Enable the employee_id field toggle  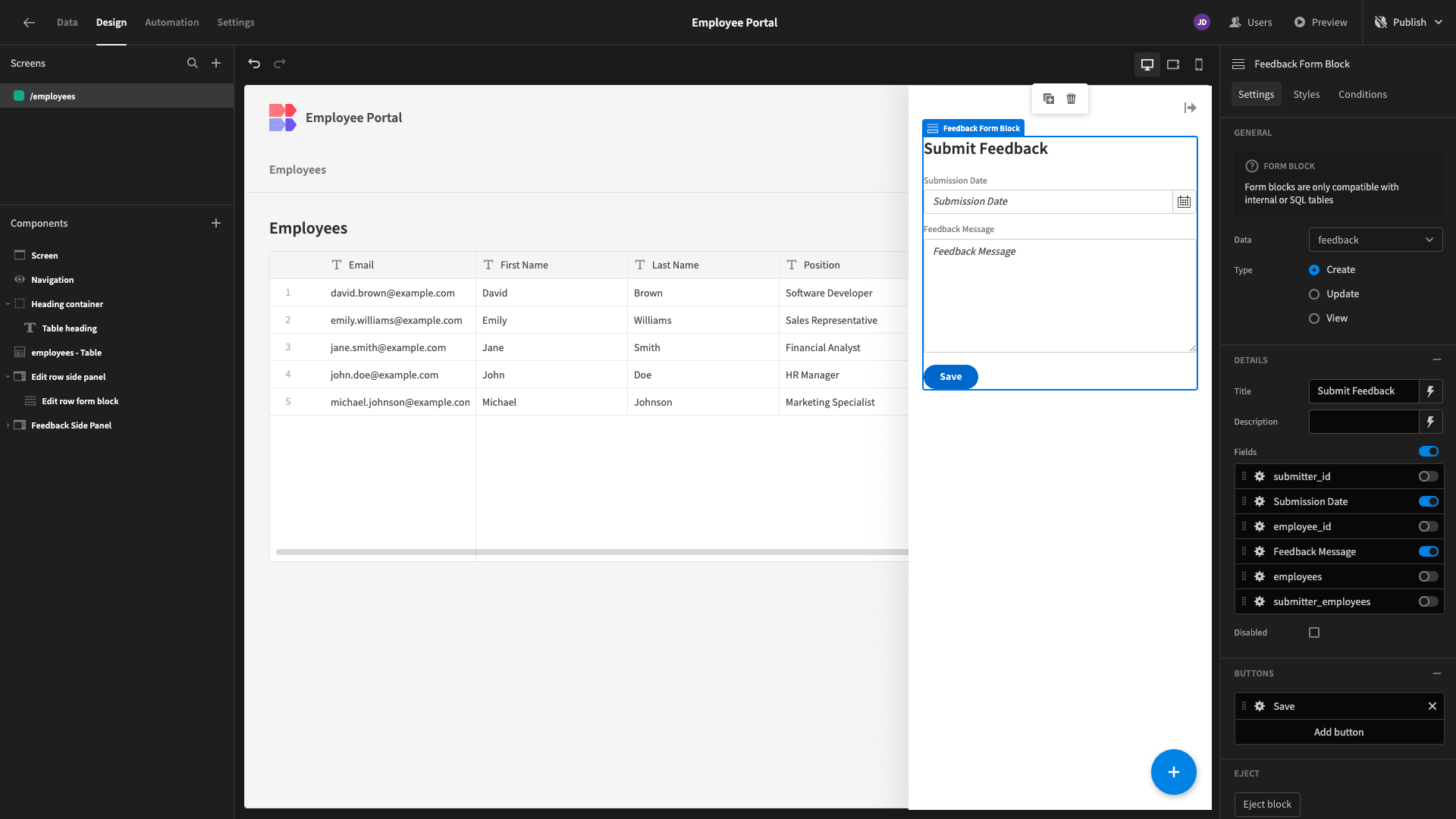pyautogui.click(x=1428, y=526)
